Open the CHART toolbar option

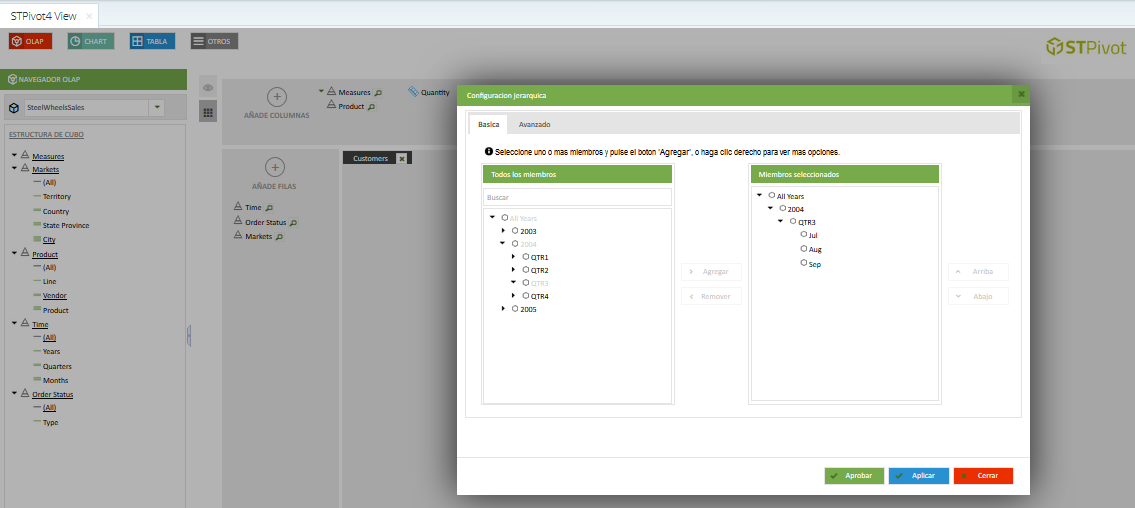pyautogui.click(x=91, y=41)
